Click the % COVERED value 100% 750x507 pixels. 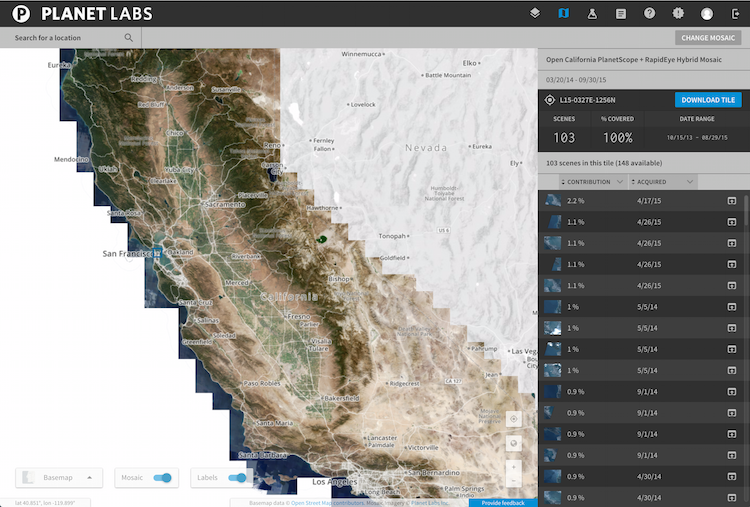coord(618,138)
